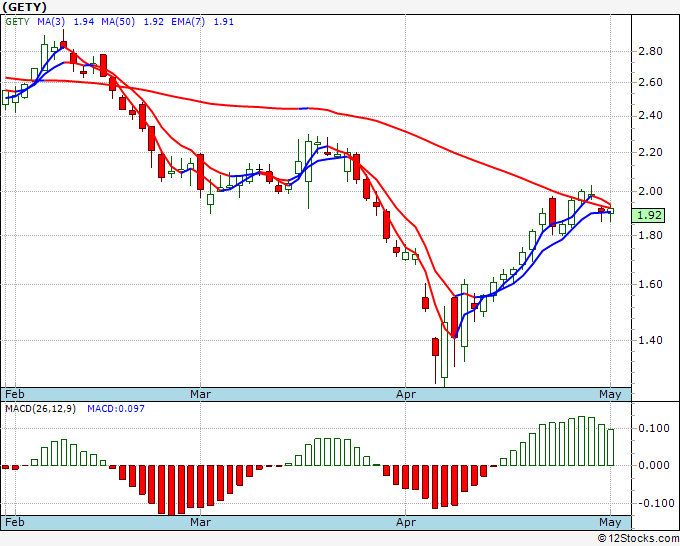Click the EMA(7) value 1.91

(x=224, y=22)
